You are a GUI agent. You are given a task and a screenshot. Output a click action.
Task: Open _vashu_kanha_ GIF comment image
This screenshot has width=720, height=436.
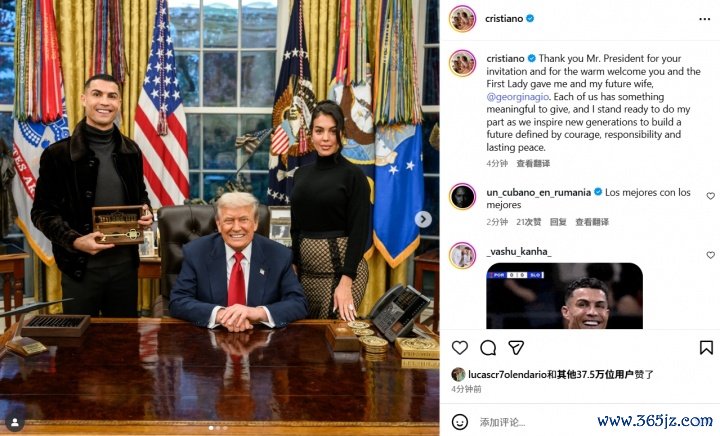564,296
